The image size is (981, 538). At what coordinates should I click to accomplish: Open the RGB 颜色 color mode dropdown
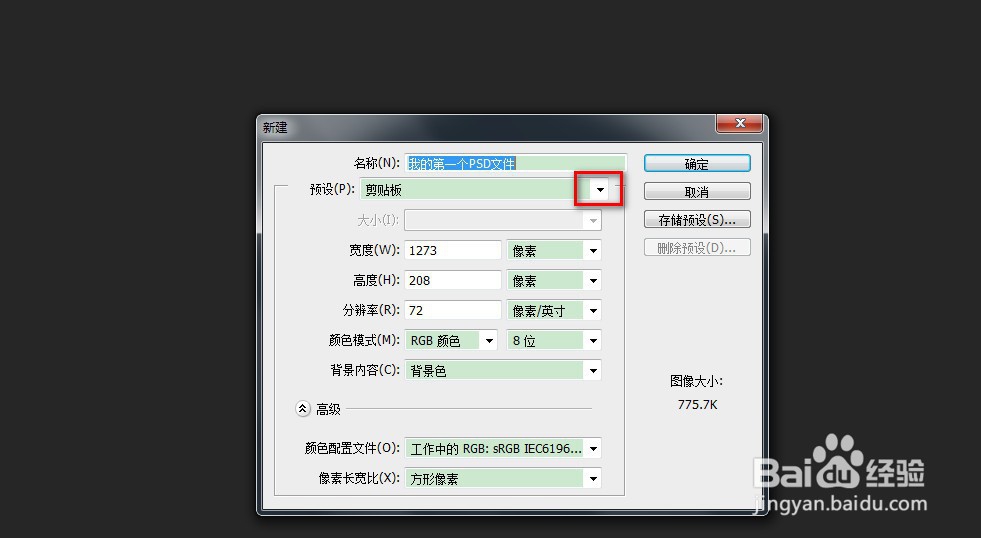coord(451,340)
